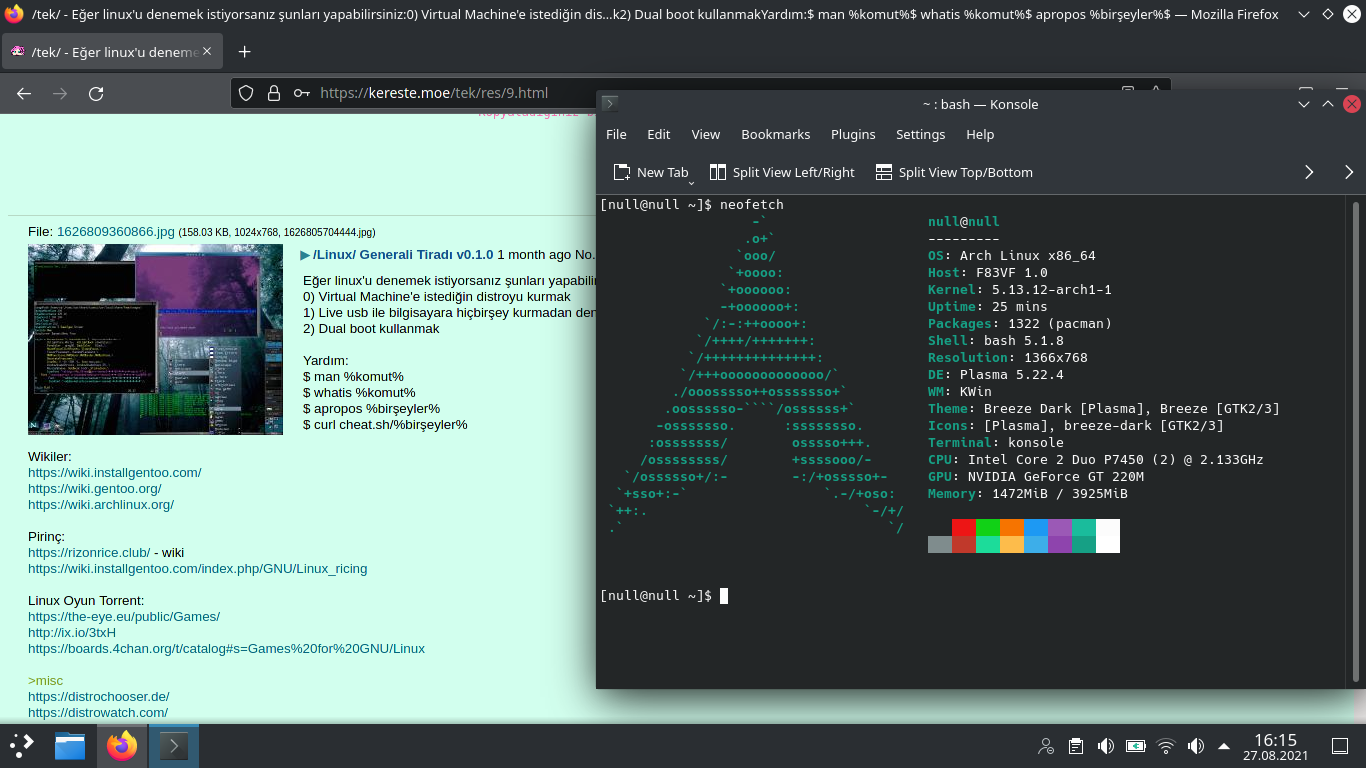1366x768 pixels.
Task: Click the triangle before /Linux/ Generali Tiradı
Action: (305, 255)
